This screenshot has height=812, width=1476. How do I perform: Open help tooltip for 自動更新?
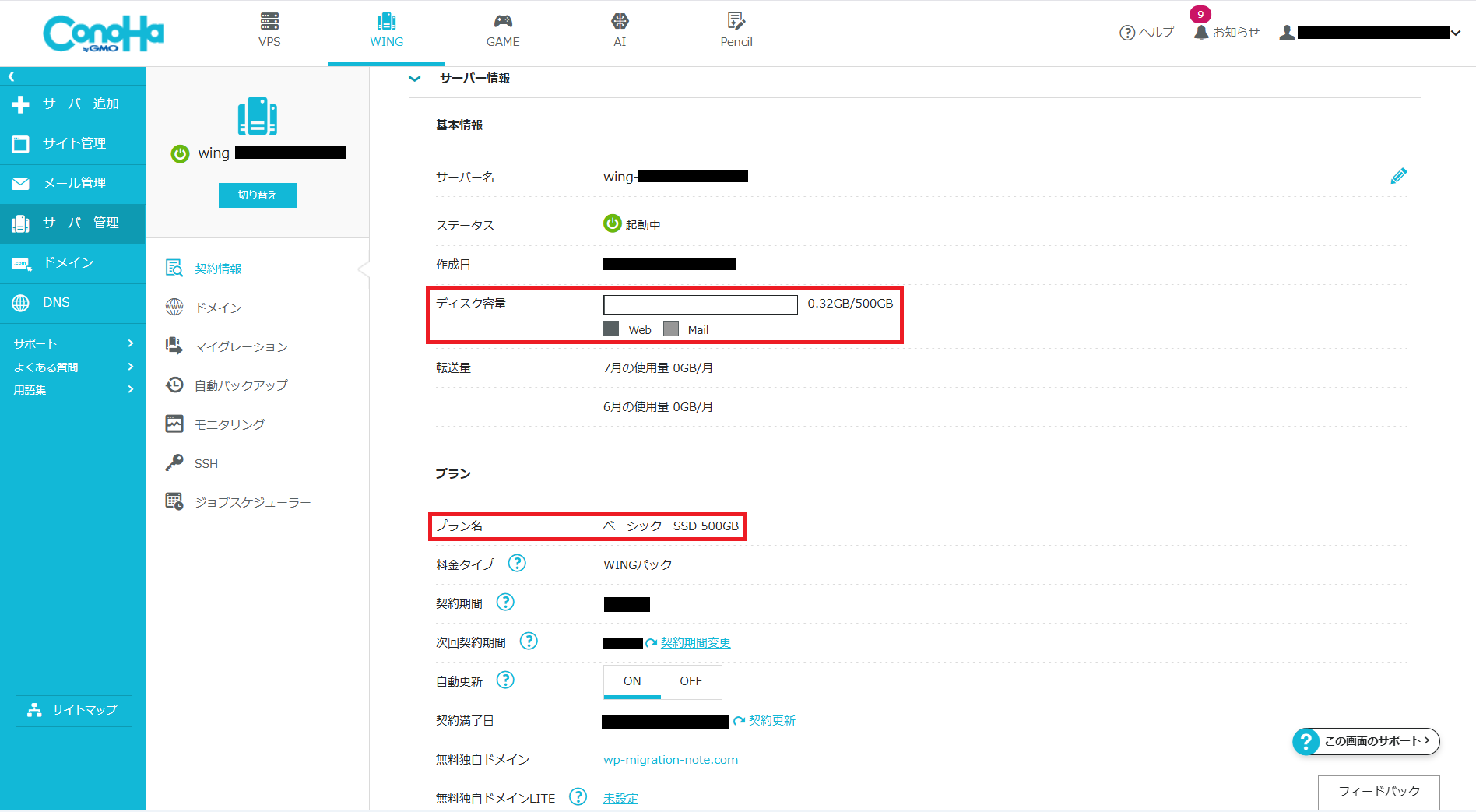tap(505, 680)
